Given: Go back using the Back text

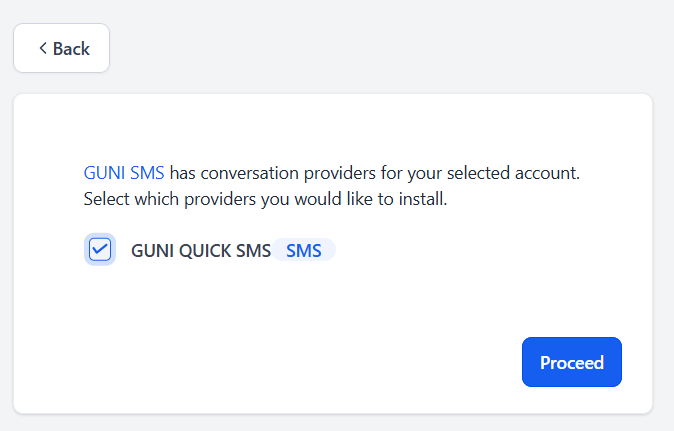Looking at the screenshot, I should (71, 49).
